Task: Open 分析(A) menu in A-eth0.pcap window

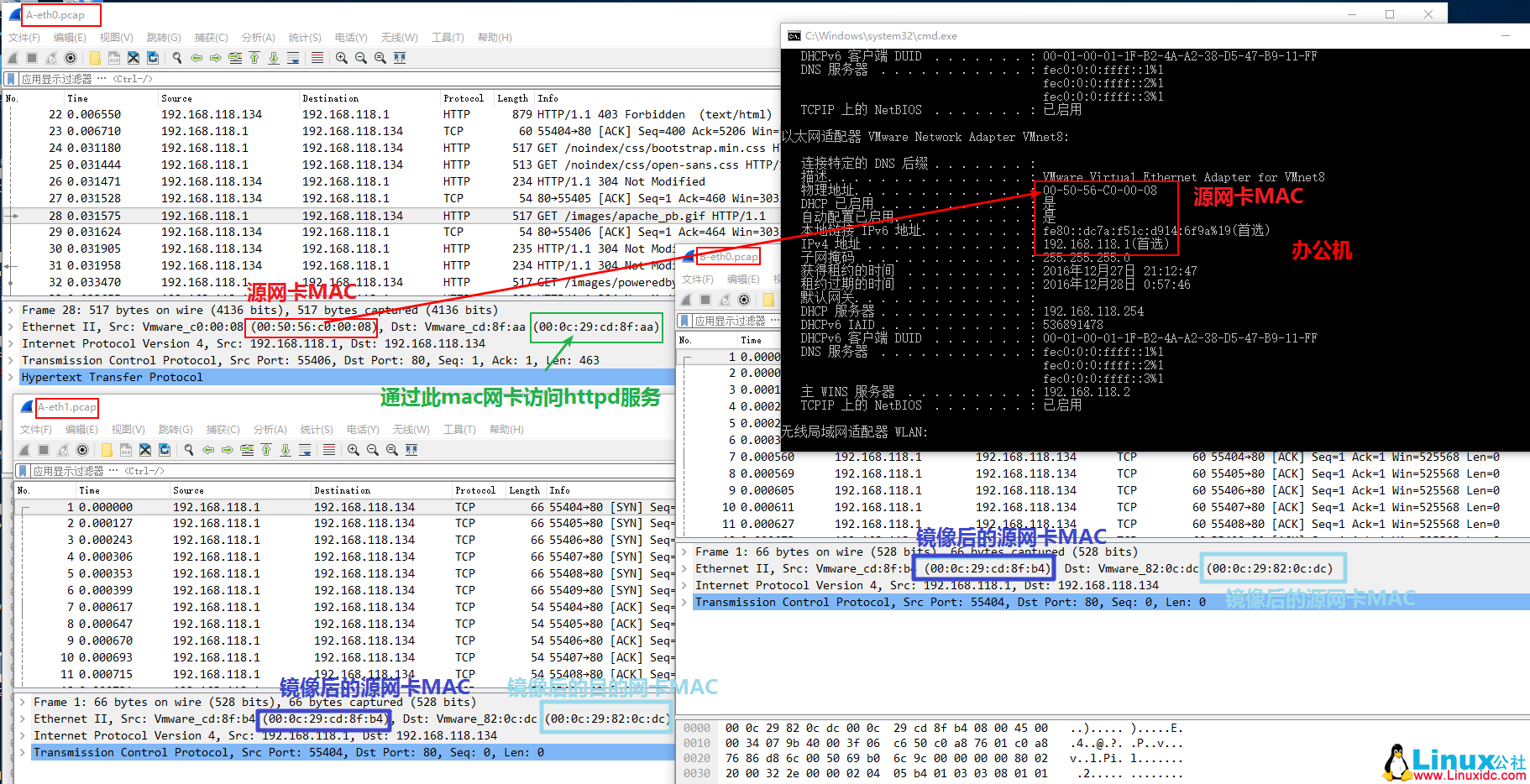Action: coord(258,38)
